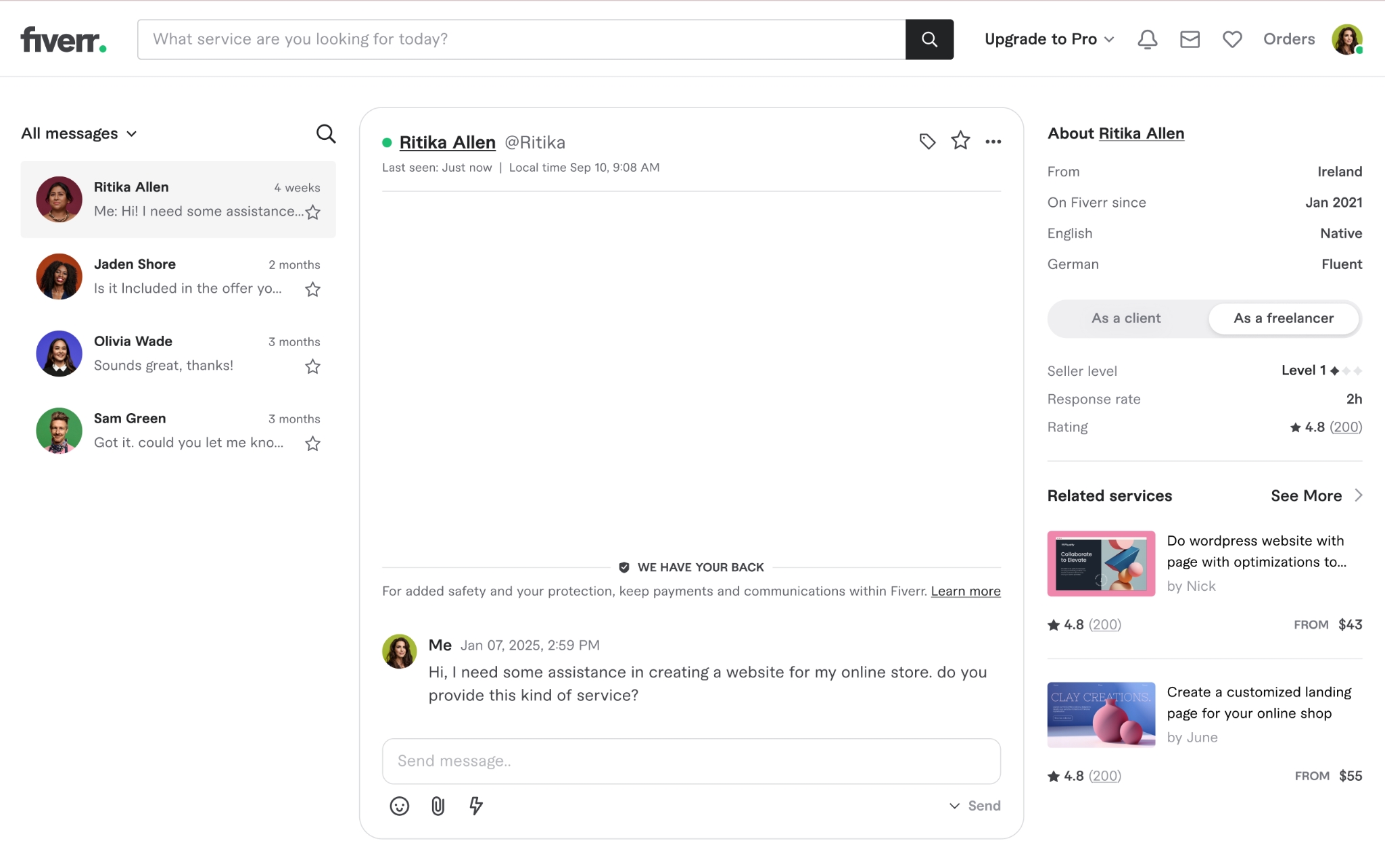Screen dimensions: 1385x868
Task: Expand the All messages filter dropdown
Action: (79, 133)
